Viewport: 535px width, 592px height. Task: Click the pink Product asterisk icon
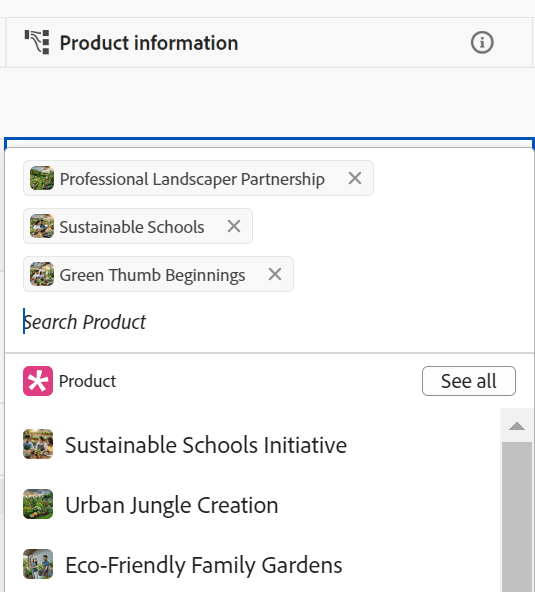coord(38,381)
